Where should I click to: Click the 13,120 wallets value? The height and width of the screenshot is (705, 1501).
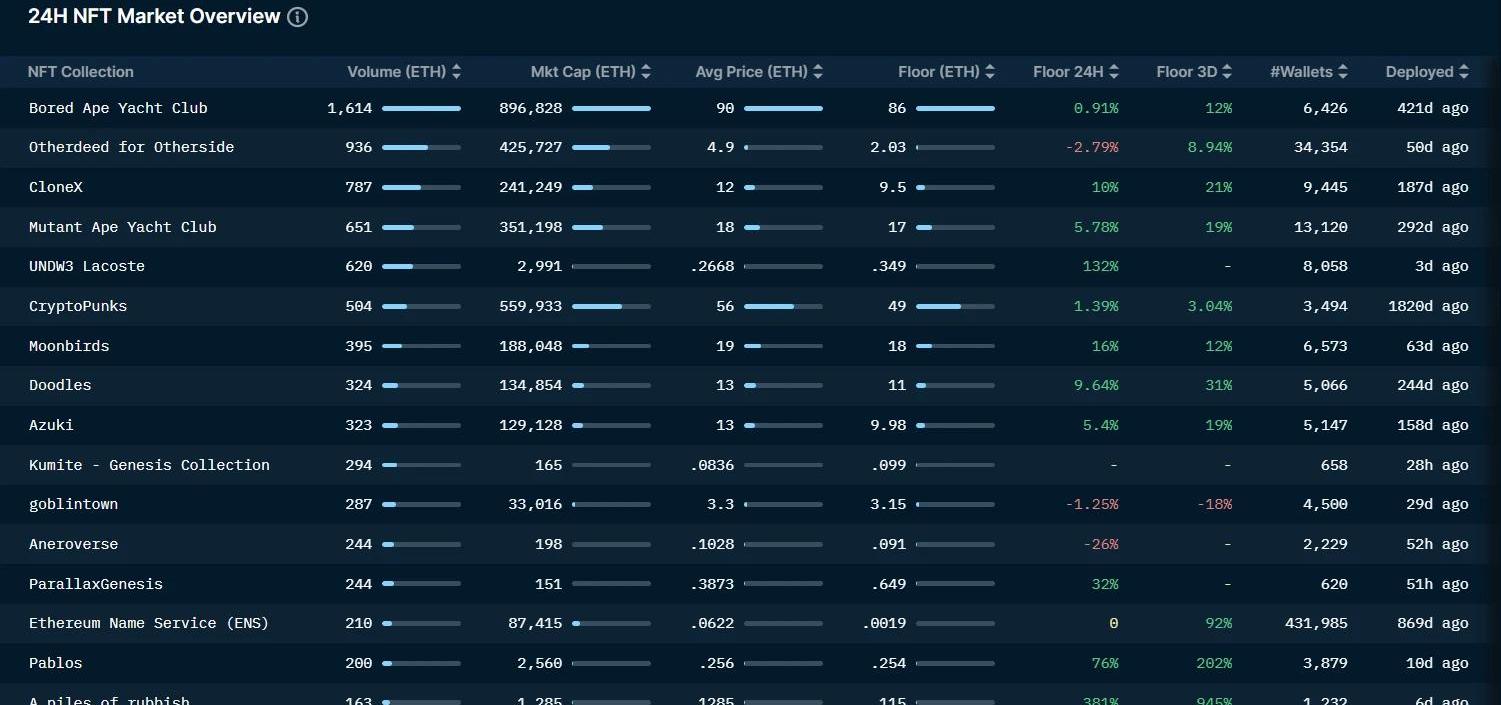tap(1320, 227)
